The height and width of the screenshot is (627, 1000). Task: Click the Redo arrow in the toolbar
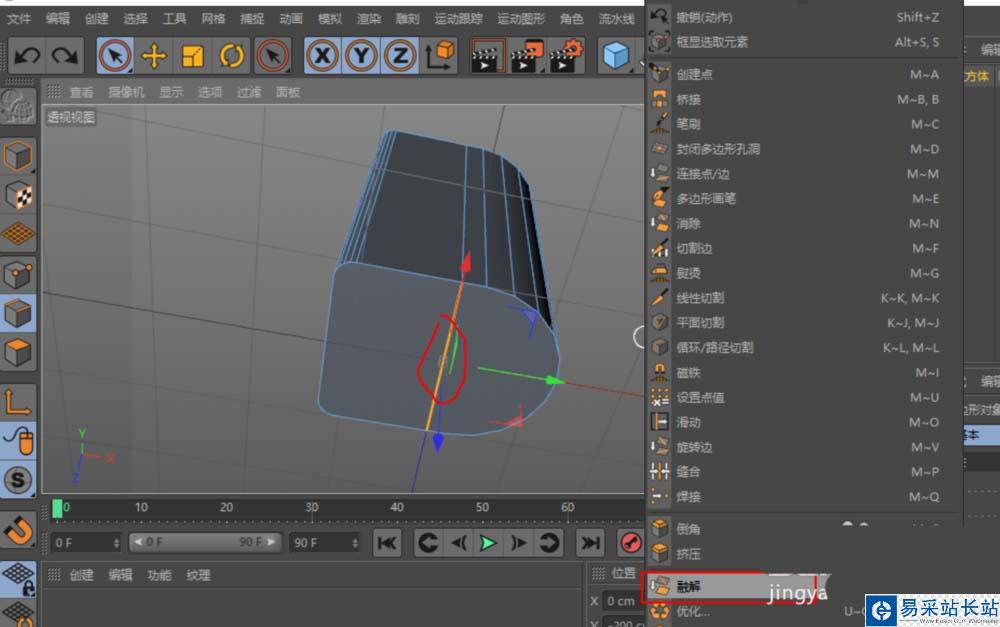pos(64,56)
